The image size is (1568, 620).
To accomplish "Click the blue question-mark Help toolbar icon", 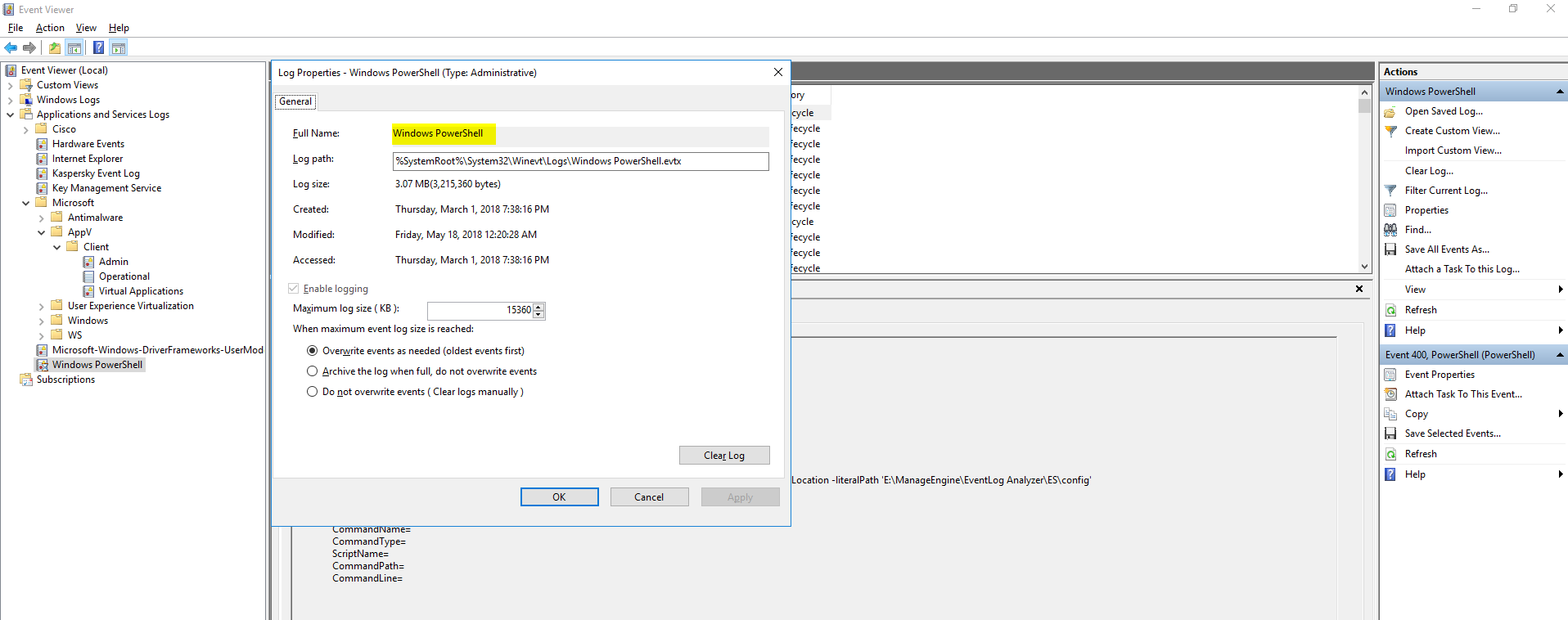I will 98,47.
